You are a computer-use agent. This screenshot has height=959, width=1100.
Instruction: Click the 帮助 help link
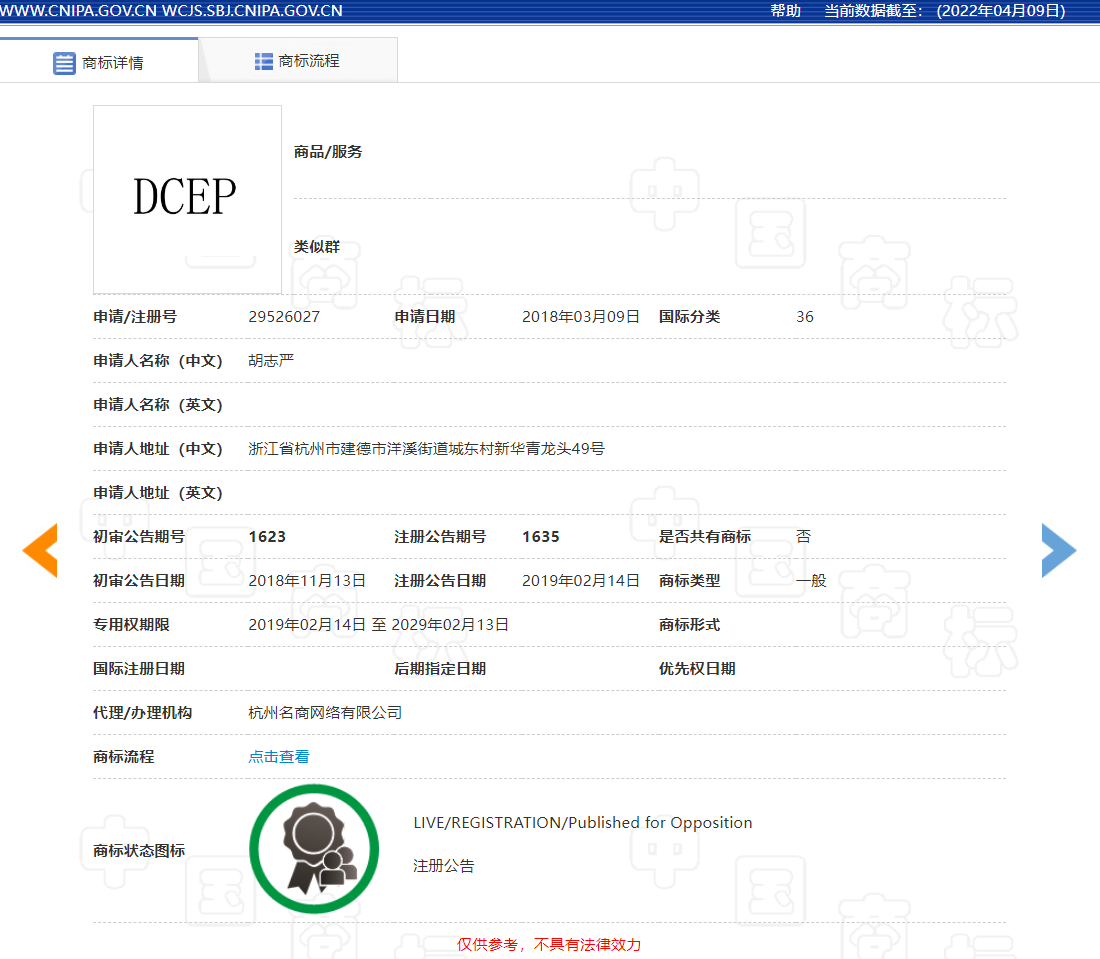(x=785, y=11)
